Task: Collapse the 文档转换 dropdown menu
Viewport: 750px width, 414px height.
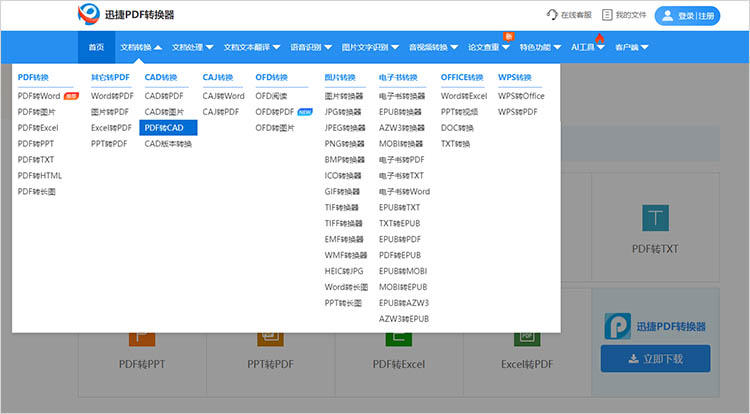Action: (141, 47)
